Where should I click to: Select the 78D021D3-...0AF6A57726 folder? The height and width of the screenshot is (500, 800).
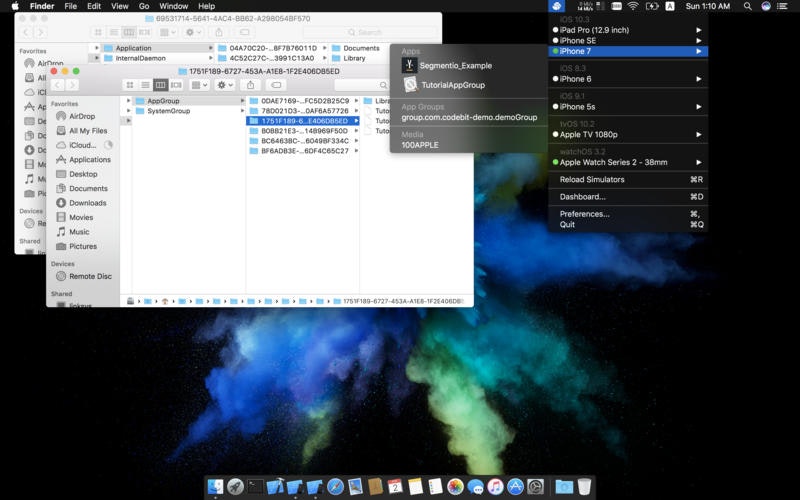[303, 111]
